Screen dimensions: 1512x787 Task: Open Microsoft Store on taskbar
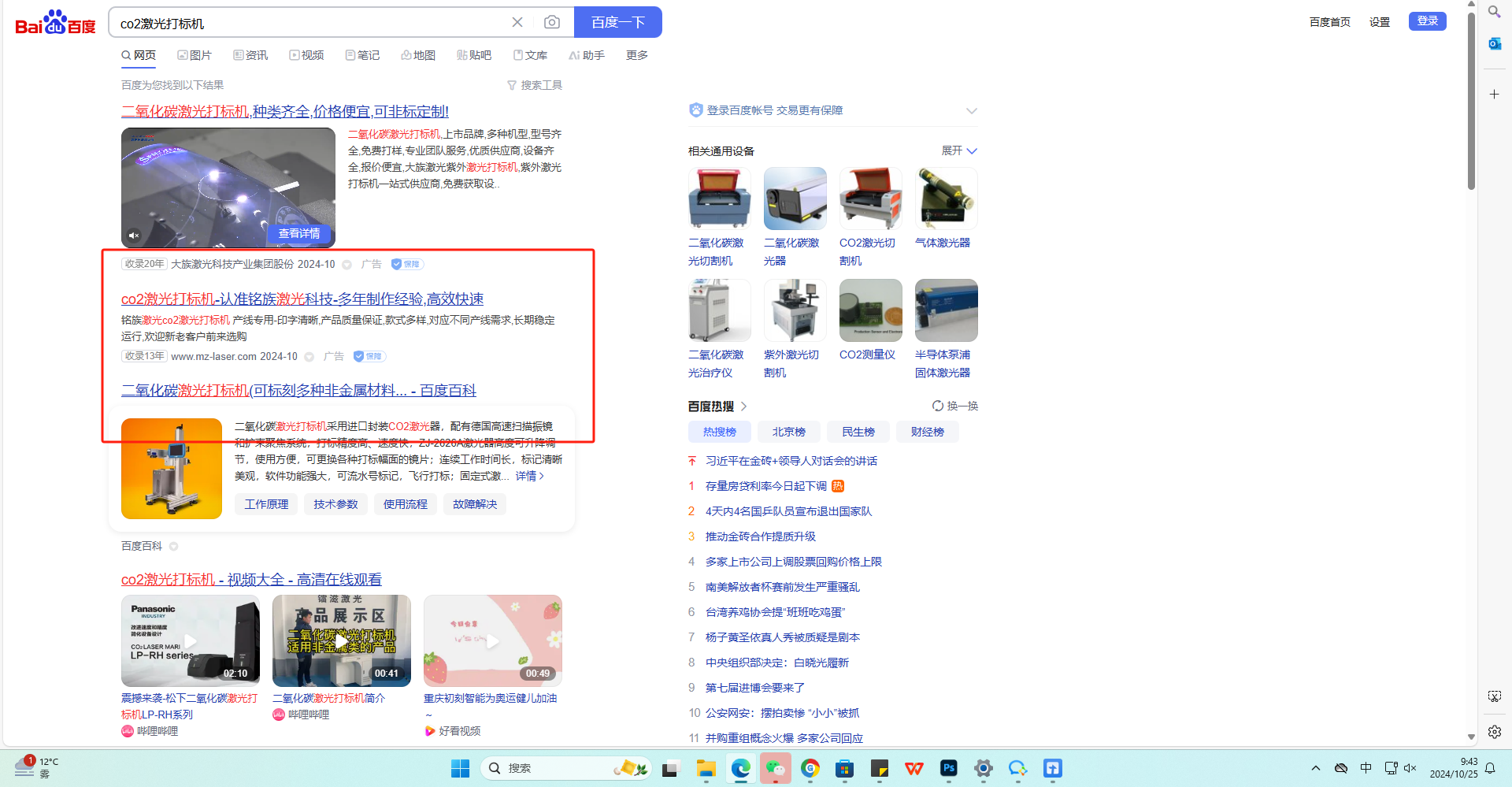click(845, 768)
